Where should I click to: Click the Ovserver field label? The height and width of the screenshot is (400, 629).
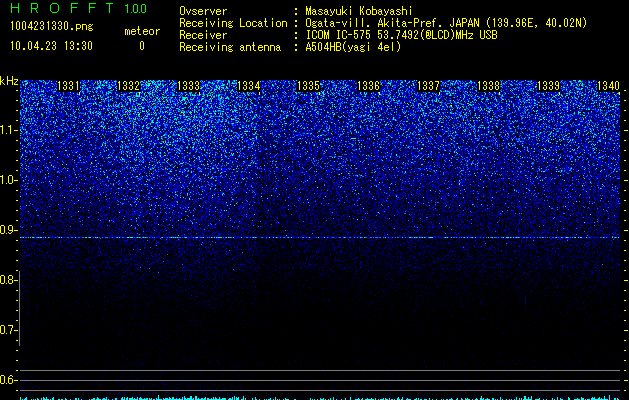coord(203,11)
